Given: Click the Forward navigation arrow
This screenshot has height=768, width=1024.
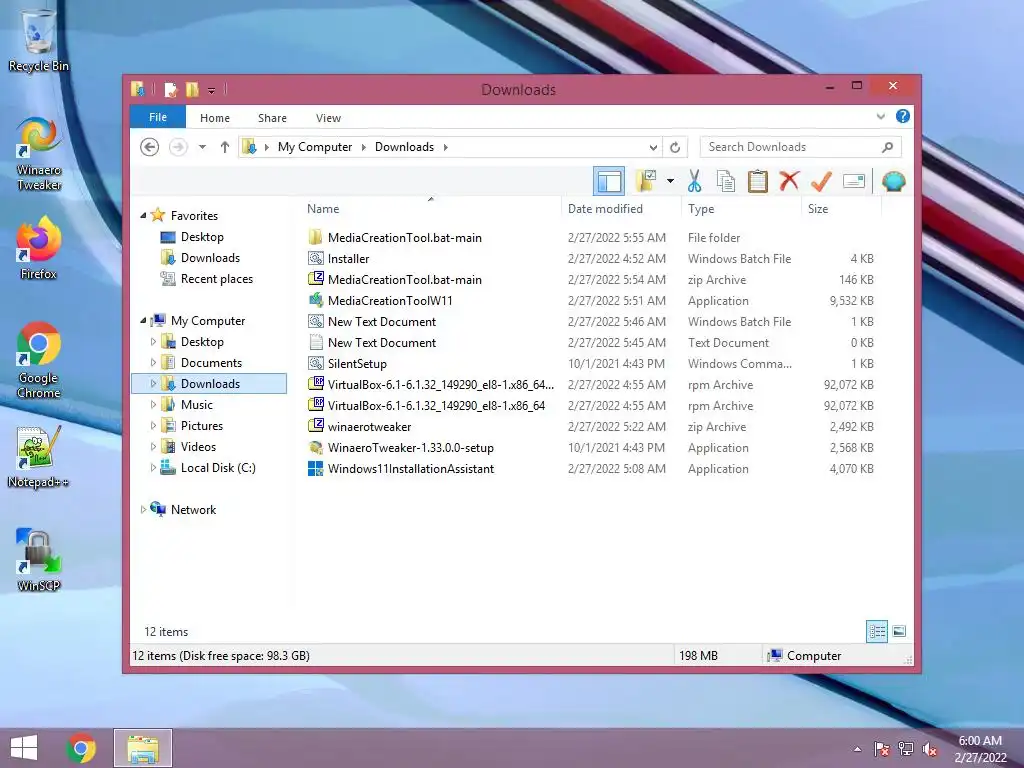Looking at the screenshot, I should 178,147.
